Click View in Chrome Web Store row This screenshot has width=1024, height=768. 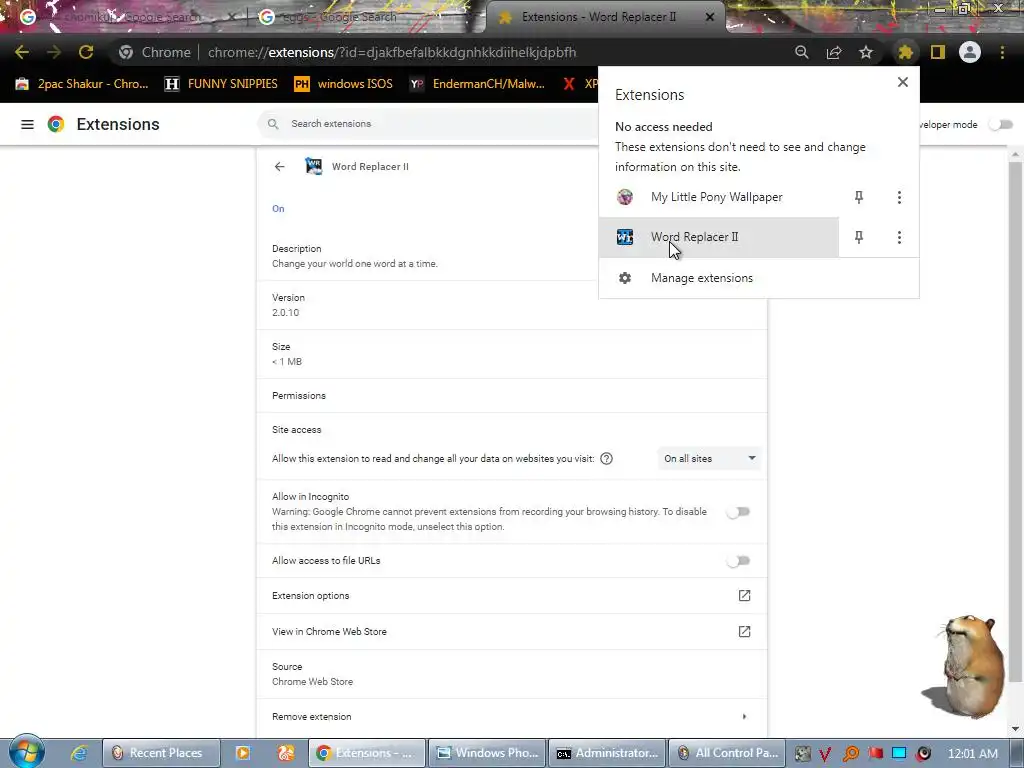[x=511, y=632]
